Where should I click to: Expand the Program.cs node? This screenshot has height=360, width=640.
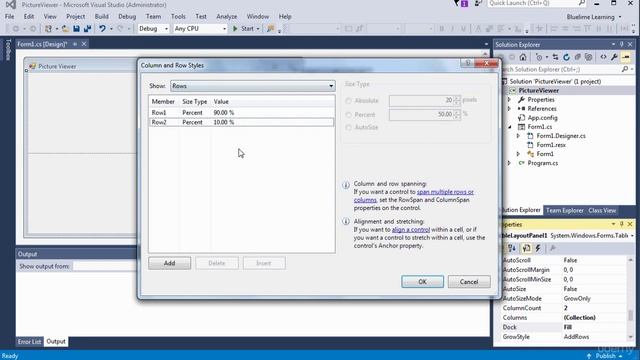point(509,163)
